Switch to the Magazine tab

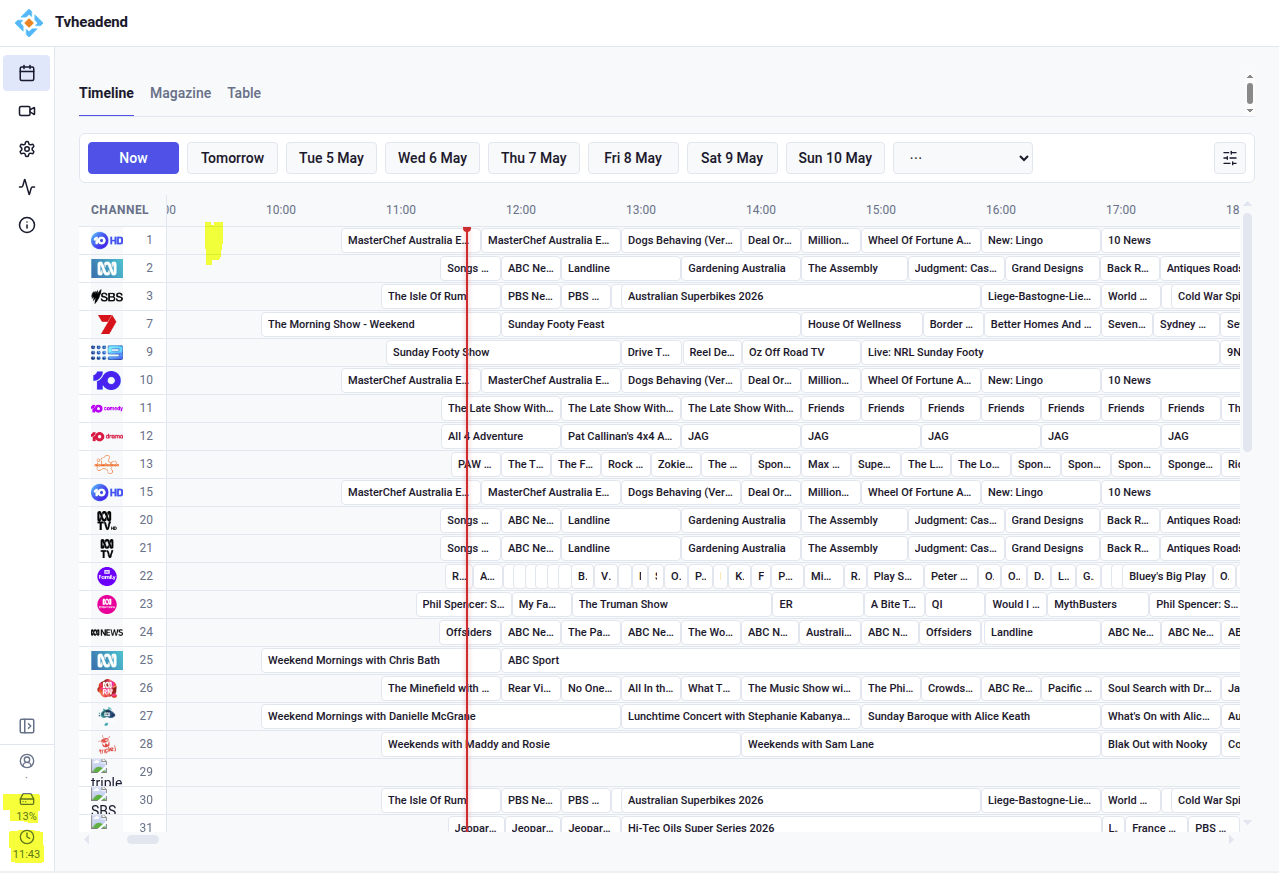(180, 93)
